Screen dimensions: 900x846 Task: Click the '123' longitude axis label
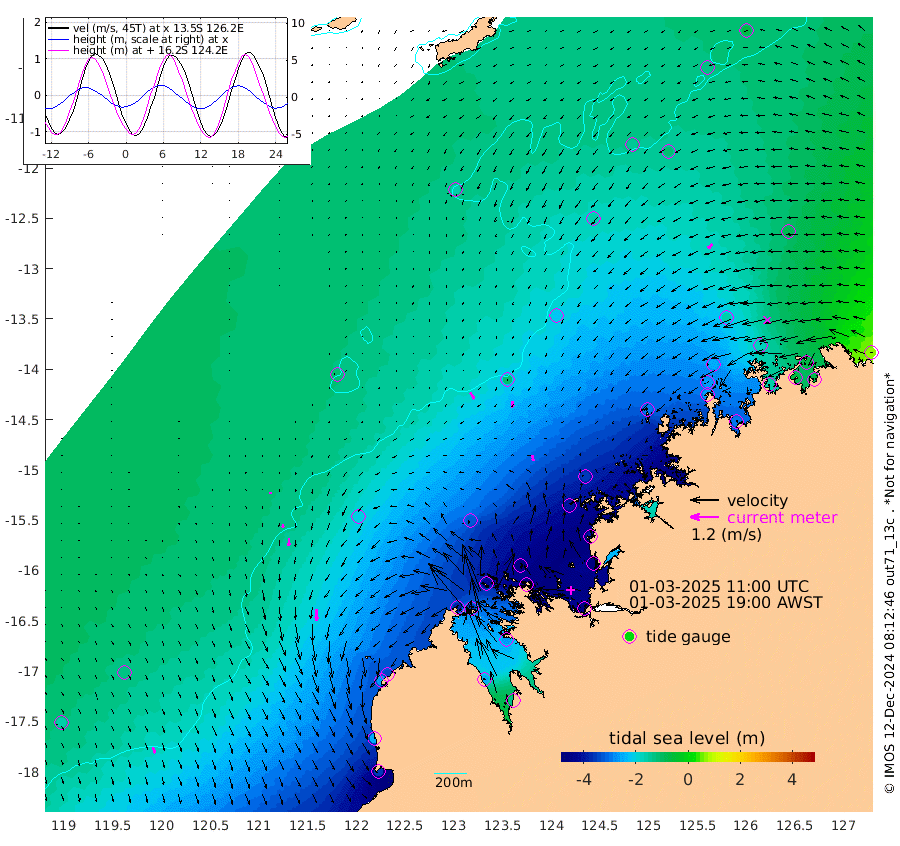453,826
